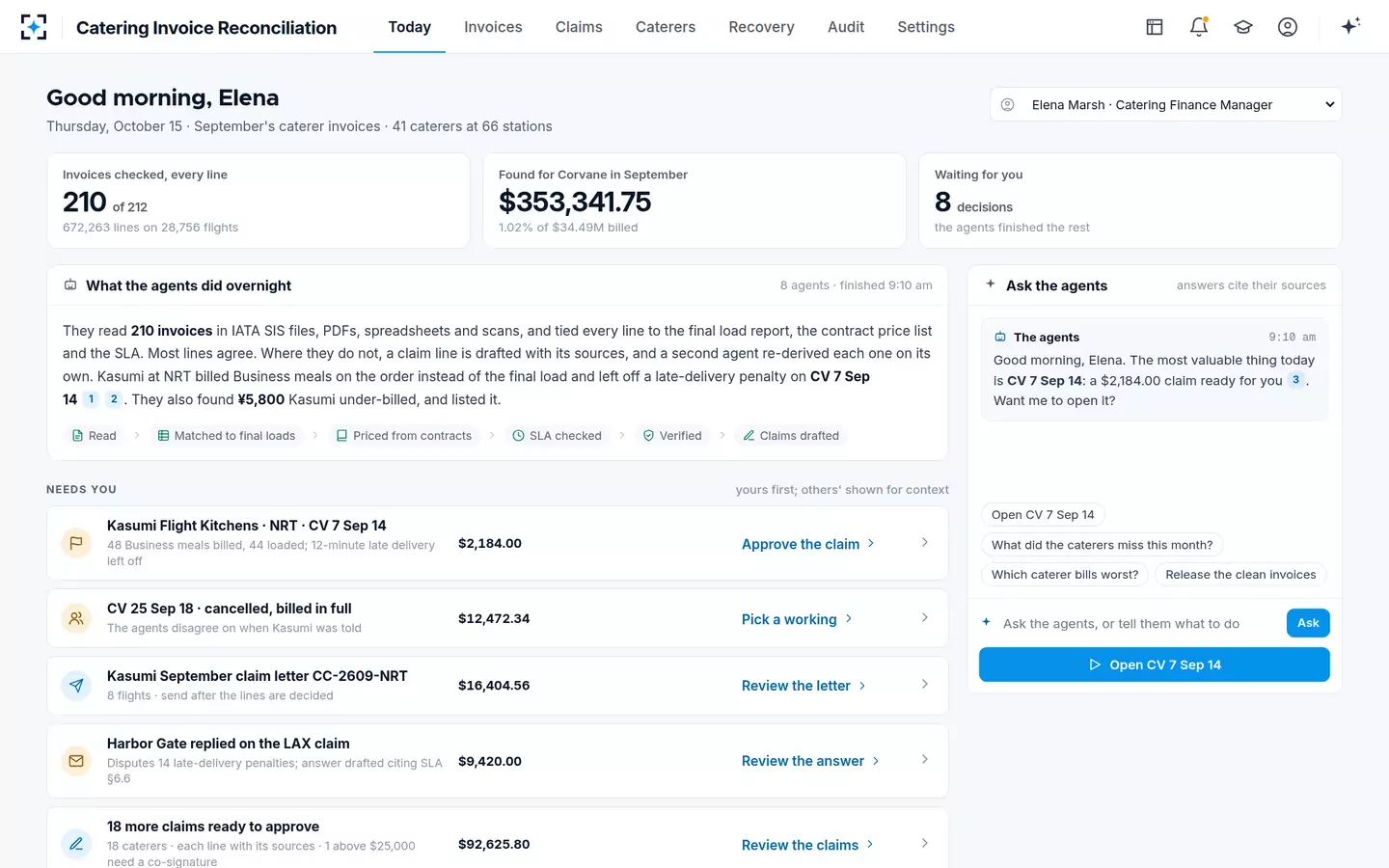The height and width of the screenshot is (868, 1389).
Task: Click the $92,625.80 amount
Action: tap(494, 844)
